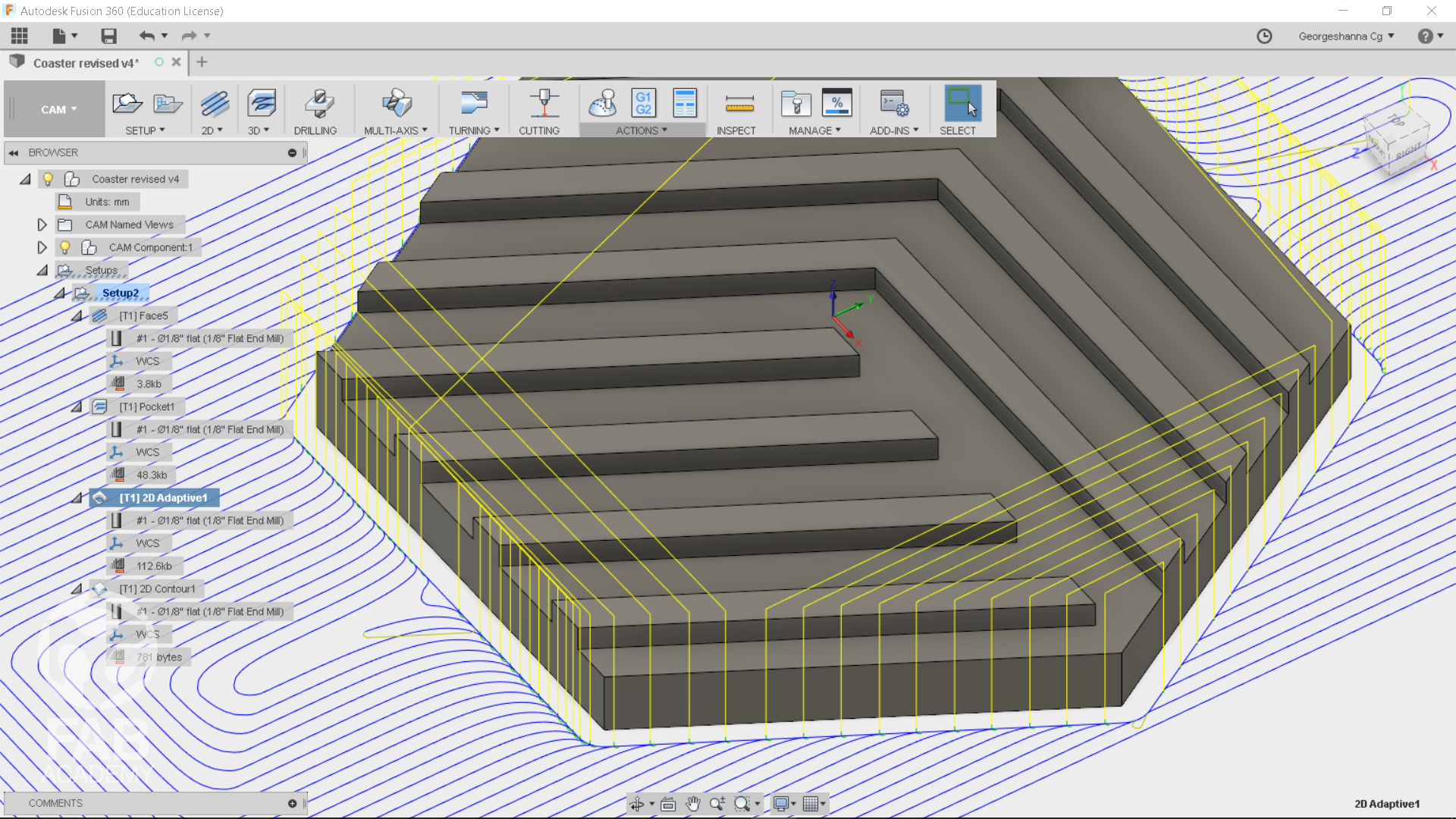
Task: Open Grid and Snaps dropdown
Action: [814, 804]
